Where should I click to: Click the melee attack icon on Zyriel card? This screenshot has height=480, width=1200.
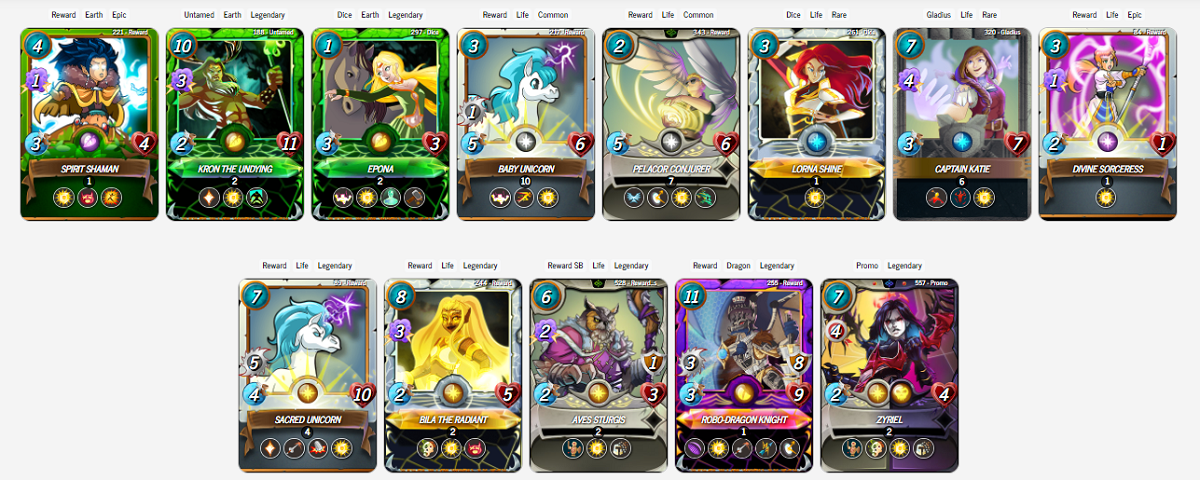[838, 331]
